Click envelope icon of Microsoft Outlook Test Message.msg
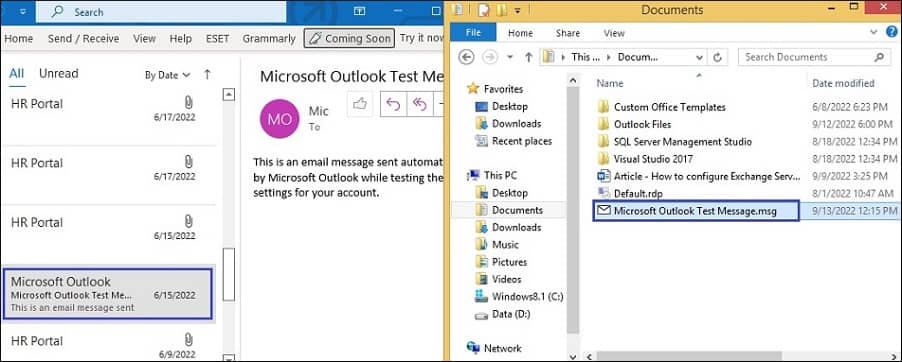Screen dimensions: 902x362 point(603,211)
